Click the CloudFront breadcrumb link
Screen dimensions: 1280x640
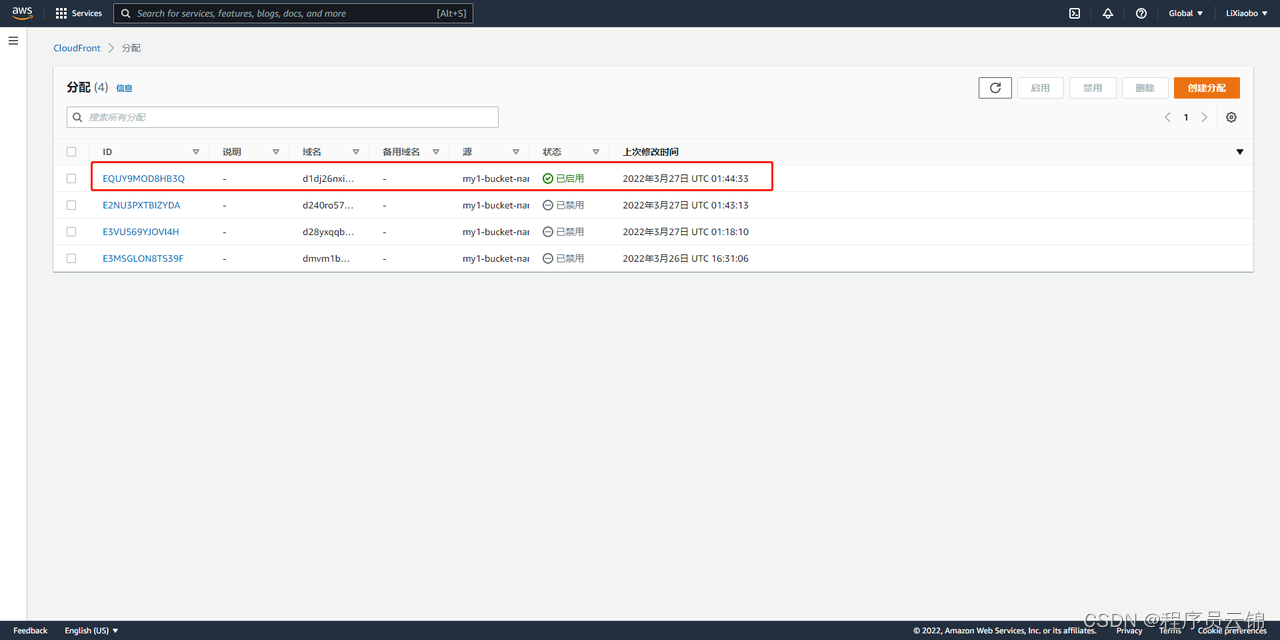[77, 48]
